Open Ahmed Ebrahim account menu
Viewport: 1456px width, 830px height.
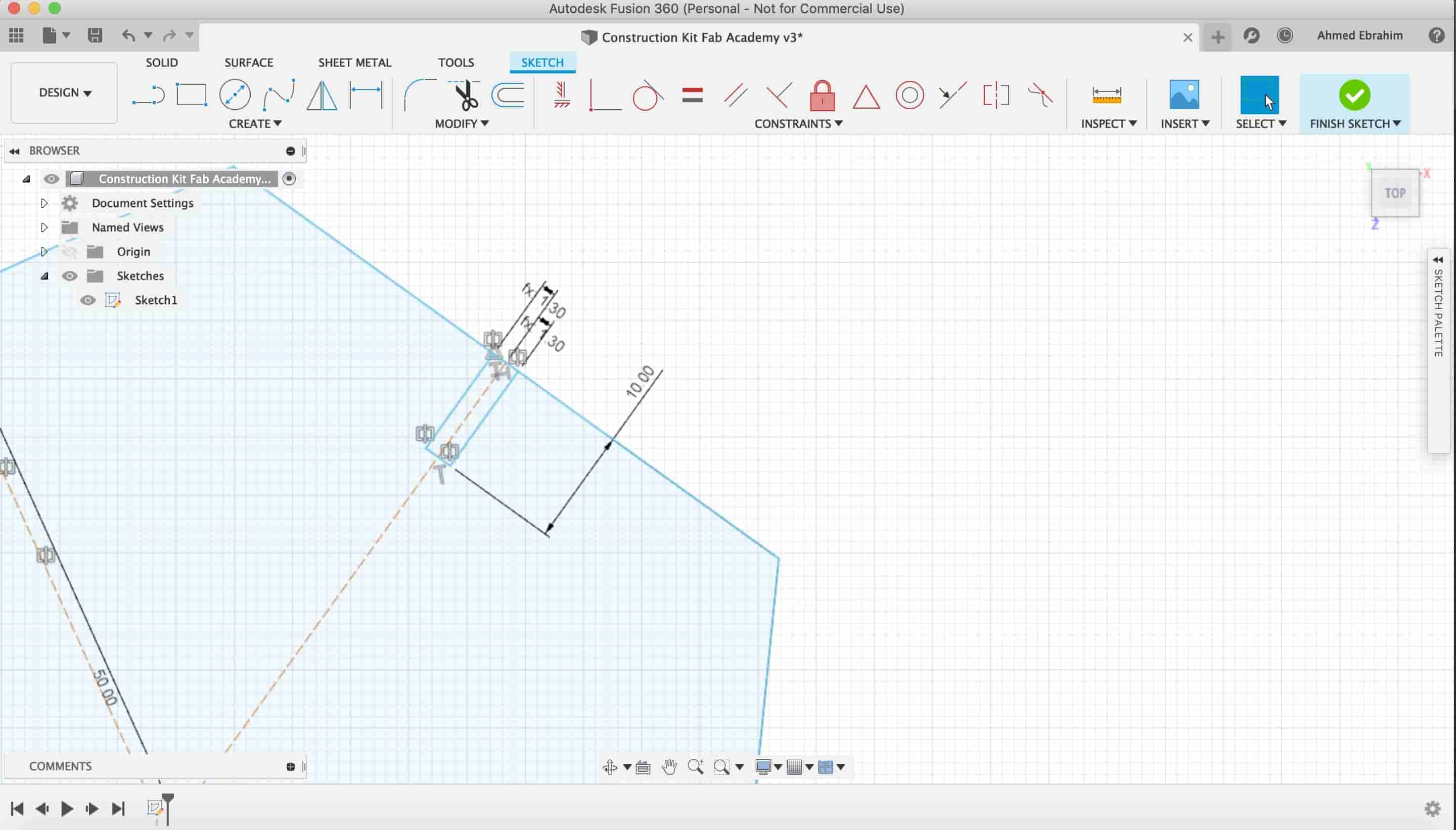coord(1359,35)
